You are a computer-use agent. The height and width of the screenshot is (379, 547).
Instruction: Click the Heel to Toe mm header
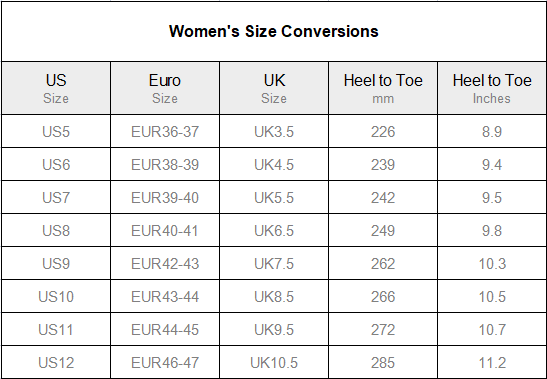tap(383, 88)
